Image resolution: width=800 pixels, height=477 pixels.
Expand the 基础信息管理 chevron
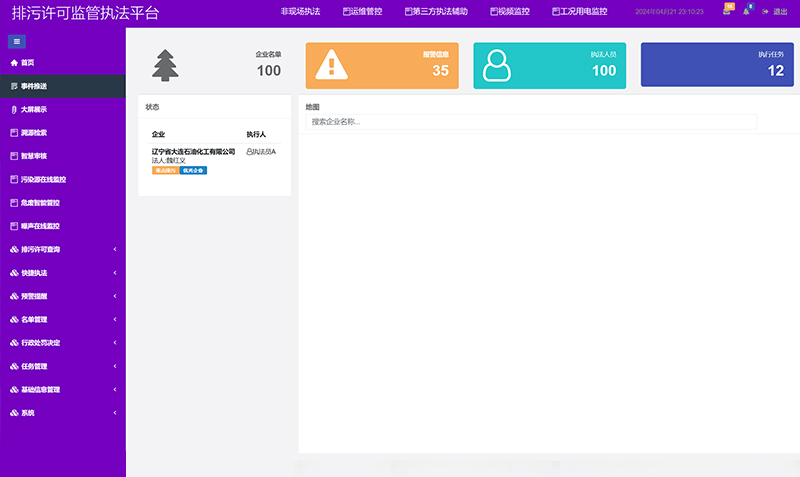115,390
